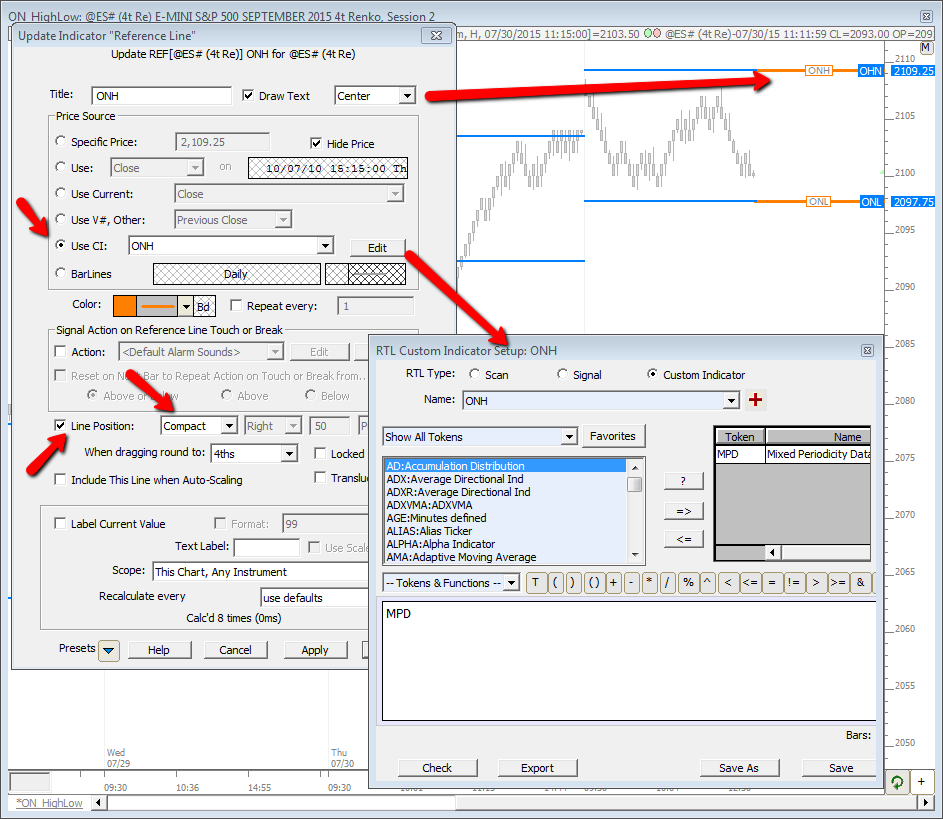Select the Specific Price radio button
This screenshot has width=943, height=819.
coord(62,142)
